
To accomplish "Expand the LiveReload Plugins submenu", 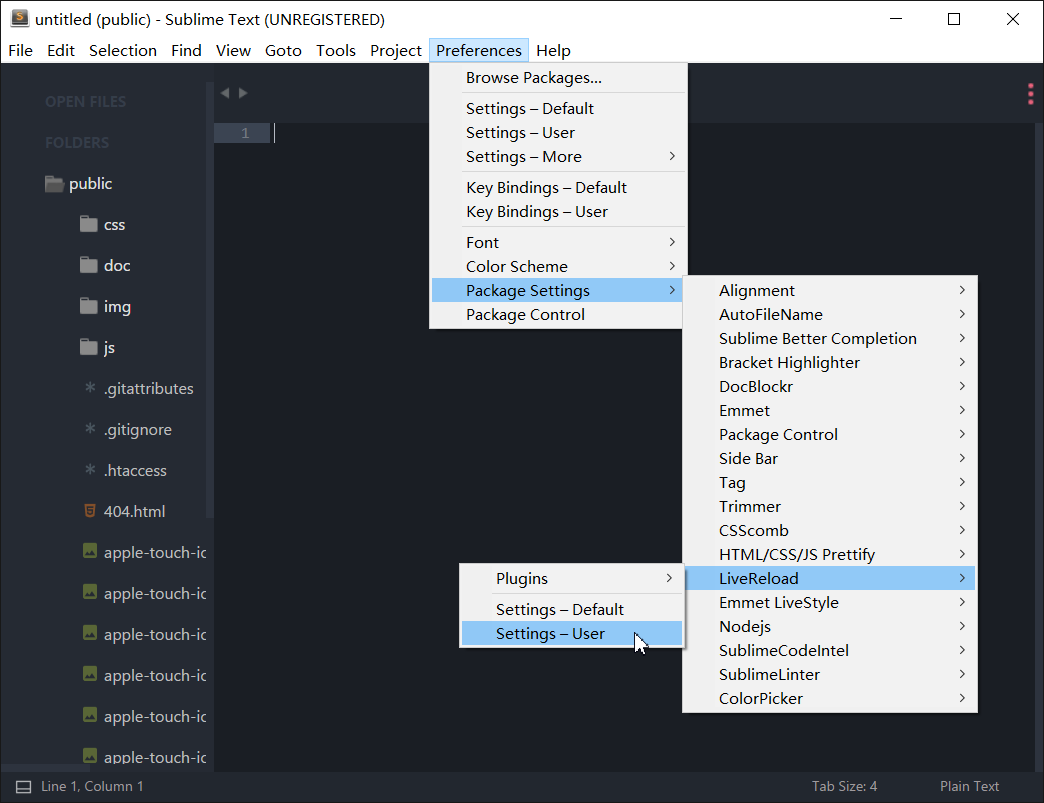I will click(572, 579).
